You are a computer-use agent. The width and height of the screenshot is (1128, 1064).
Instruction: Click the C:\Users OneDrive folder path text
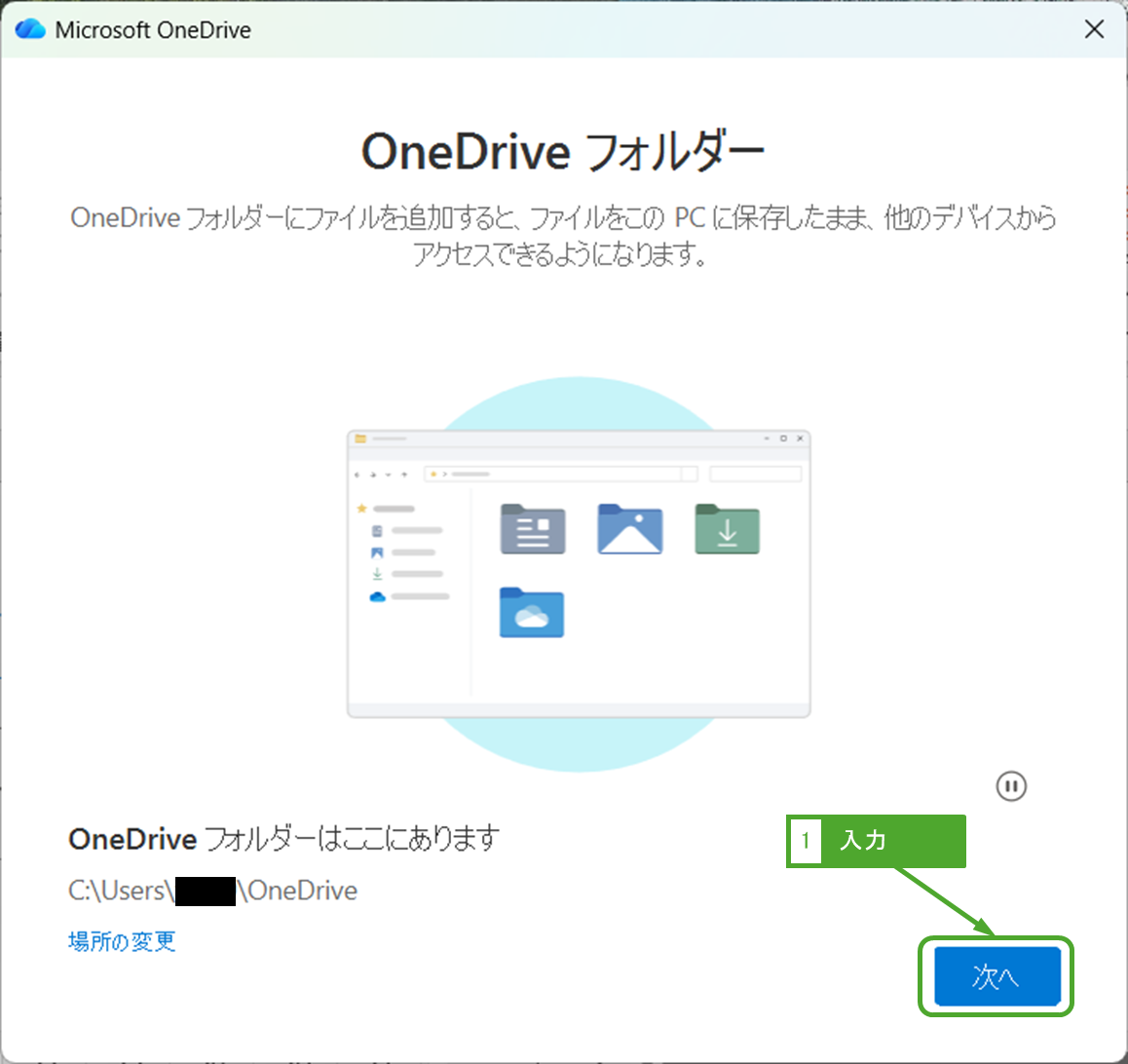point(212,891)
